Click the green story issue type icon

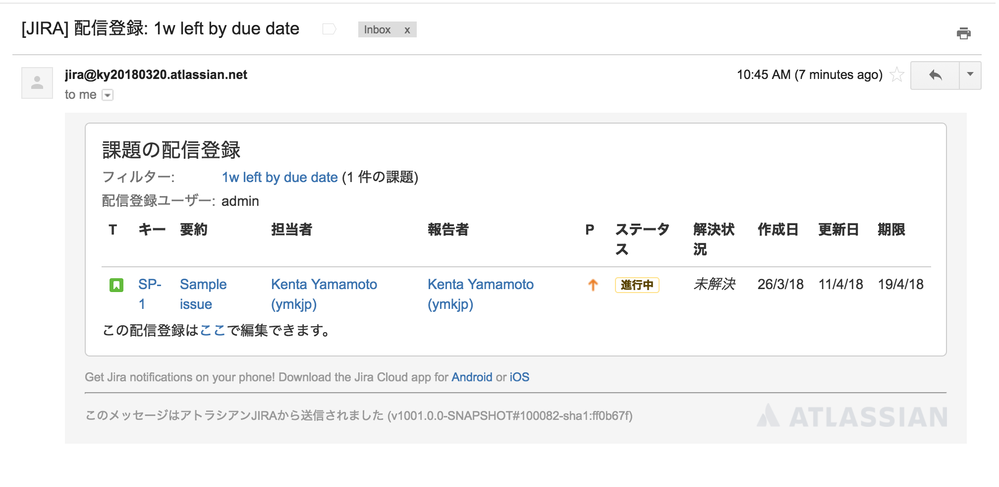tap(116, 286)
